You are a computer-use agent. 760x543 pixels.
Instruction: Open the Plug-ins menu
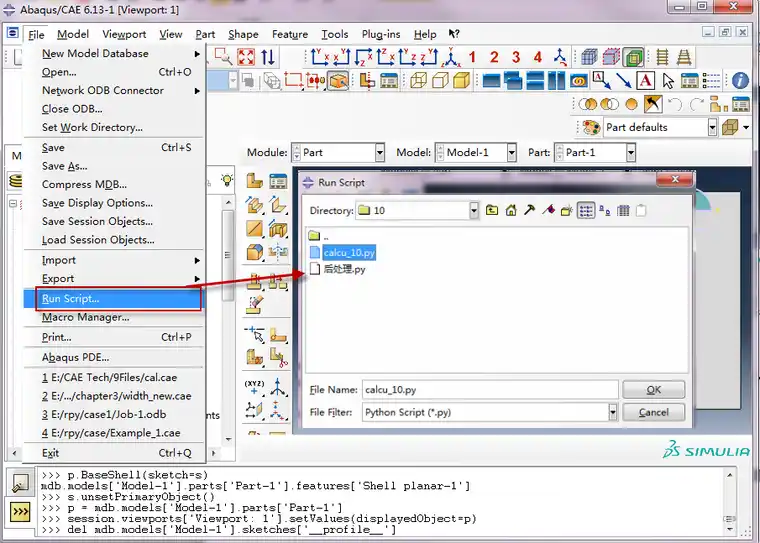click(x=381, y=34)
